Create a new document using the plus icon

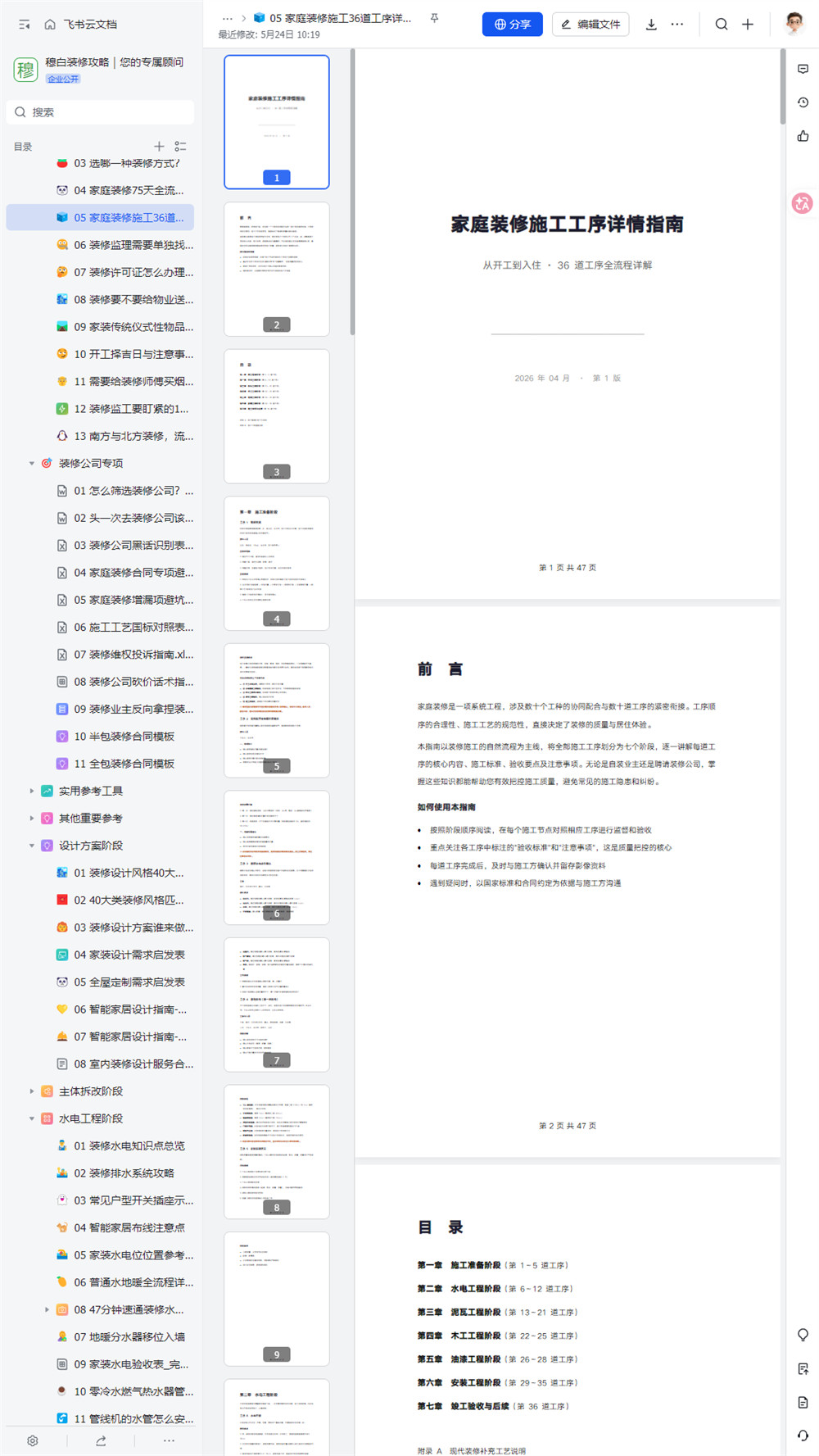pos(748,25)
